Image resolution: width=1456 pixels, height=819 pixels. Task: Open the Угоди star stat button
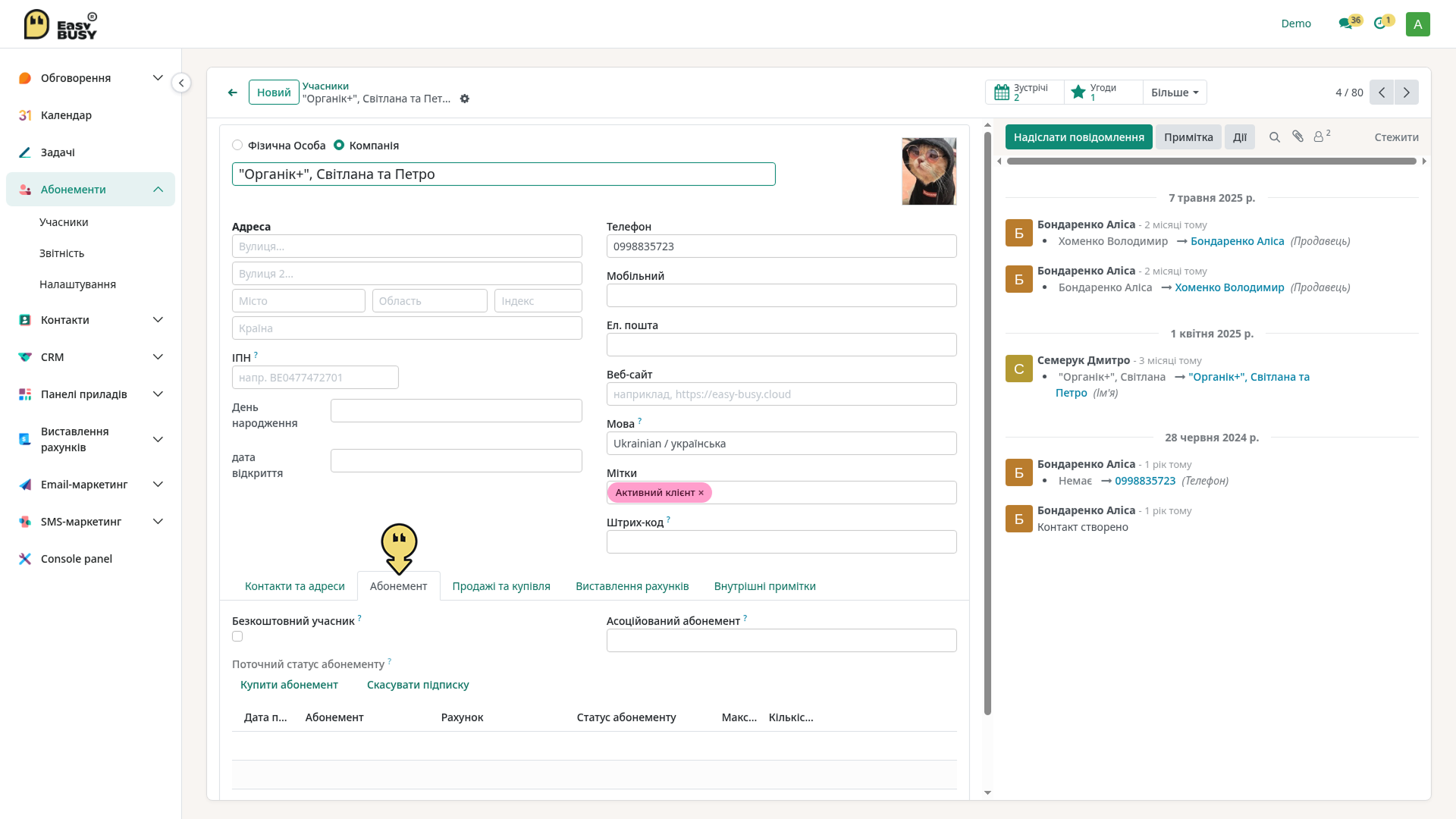point(1103,93)
